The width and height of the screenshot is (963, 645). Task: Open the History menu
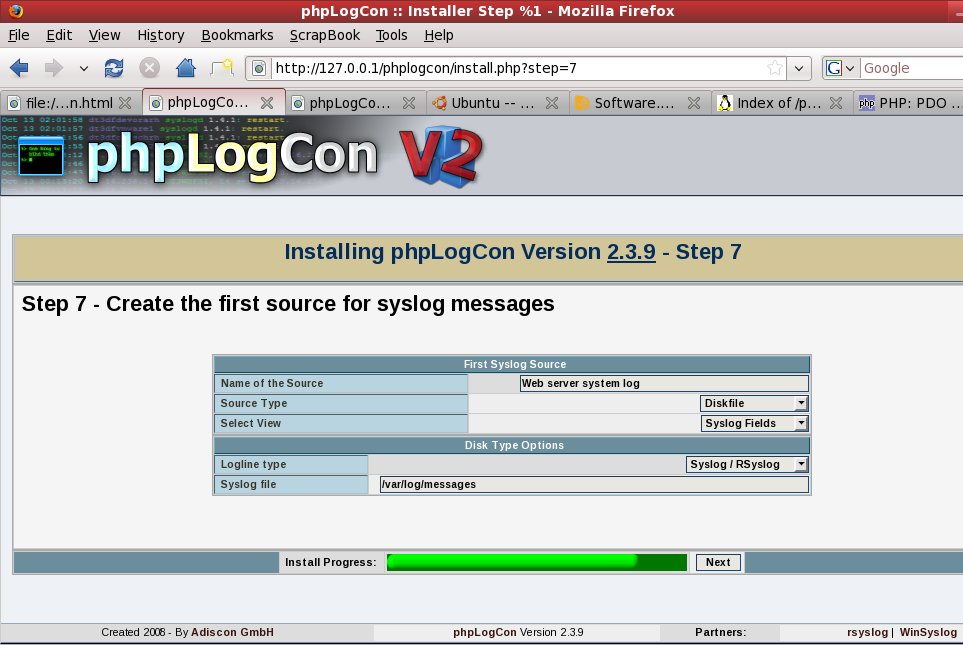click(x=160, y=36)
